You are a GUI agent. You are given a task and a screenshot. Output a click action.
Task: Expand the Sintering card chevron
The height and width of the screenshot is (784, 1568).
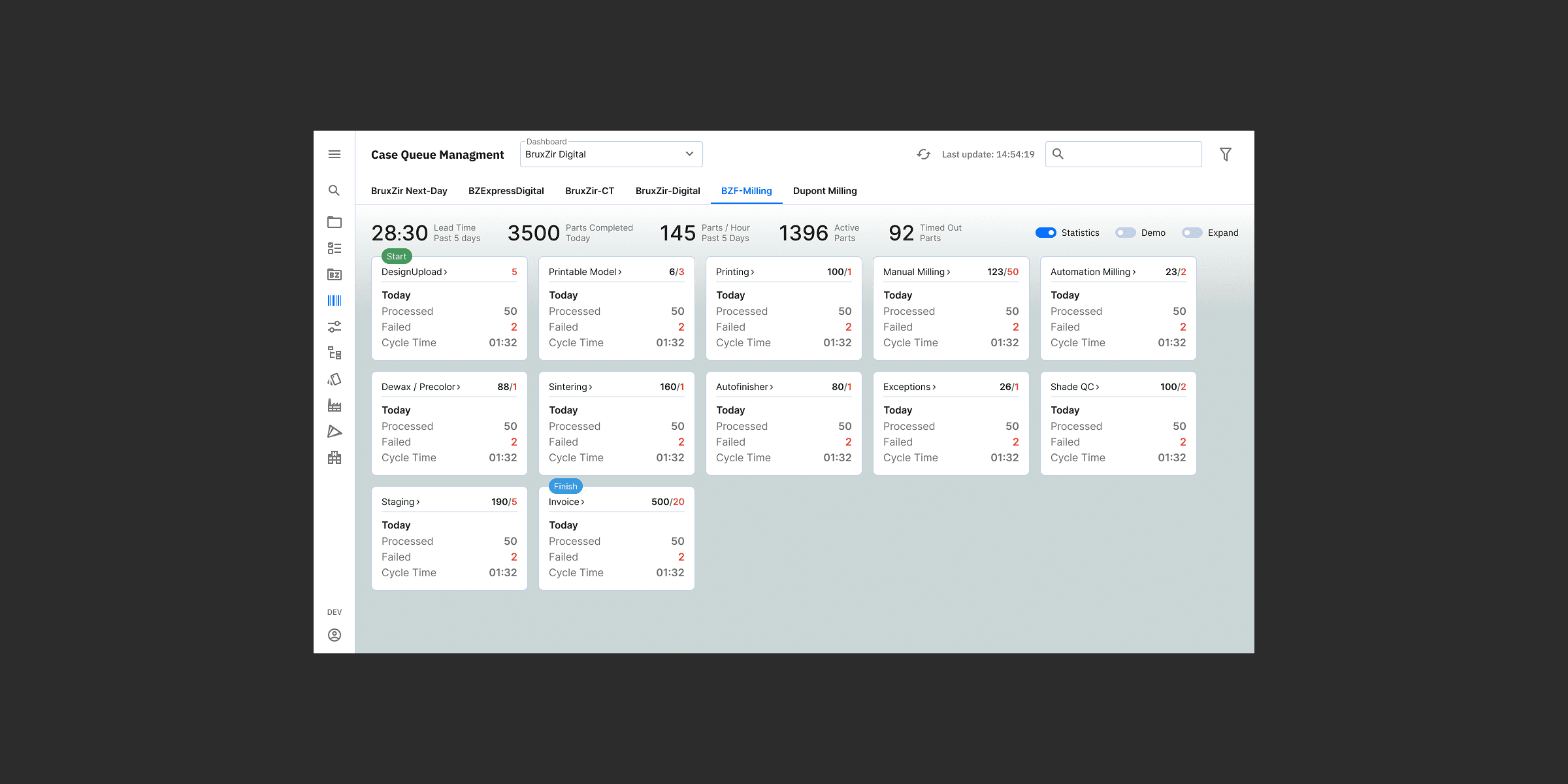[x=591, y=387]
